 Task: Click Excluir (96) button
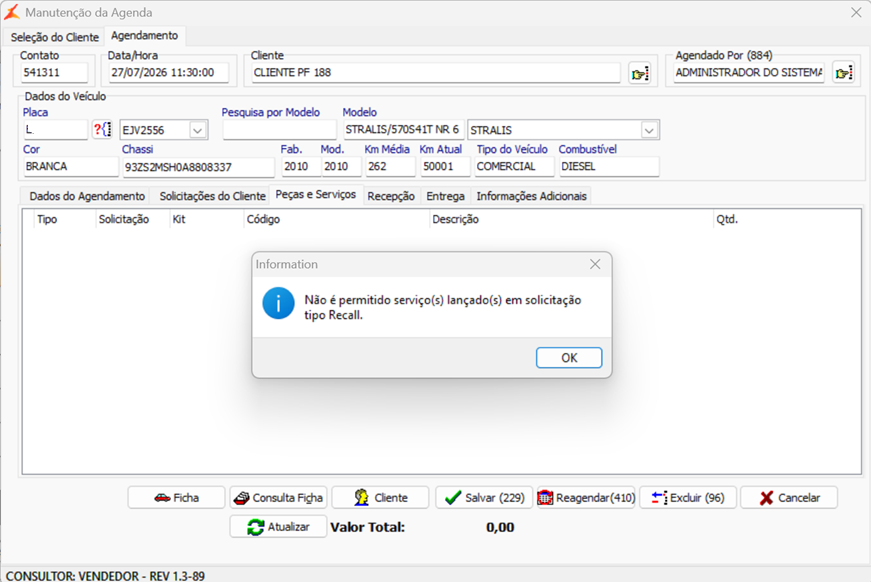click(x=688, y=498)
